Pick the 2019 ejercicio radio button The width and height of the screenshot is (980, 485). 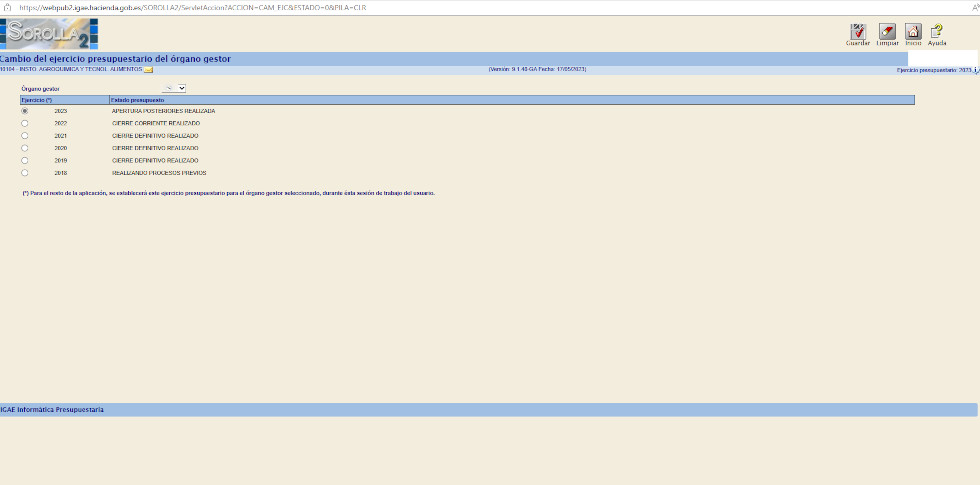24,160
